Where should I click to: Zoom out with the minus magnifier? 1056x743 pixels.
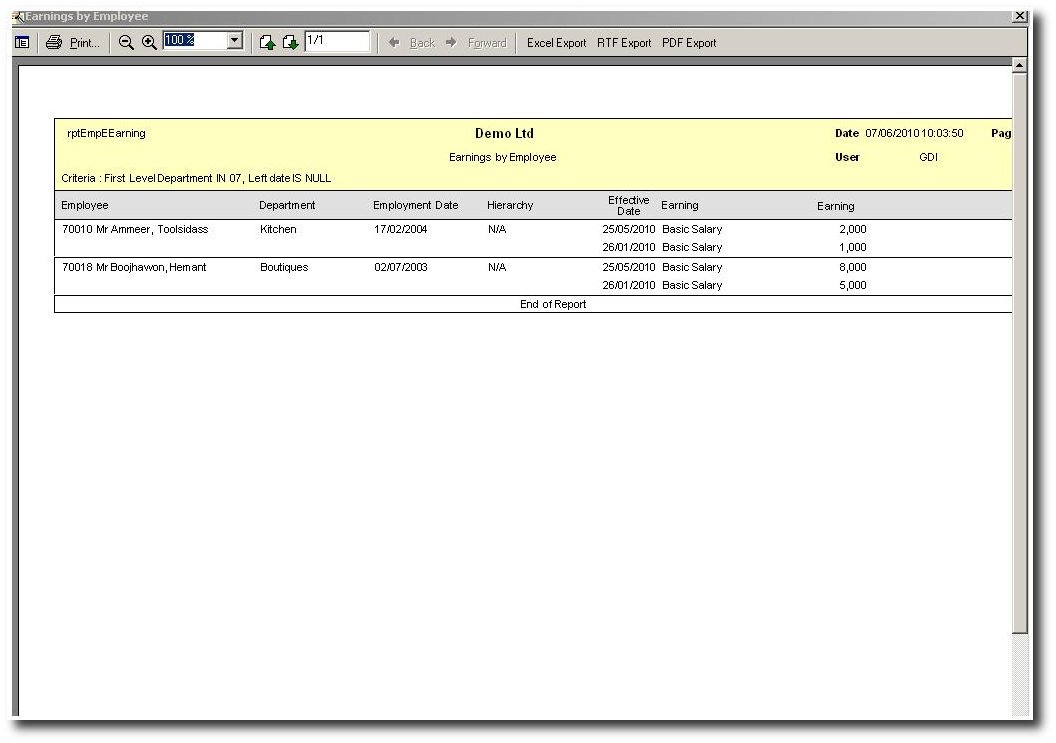126,43
